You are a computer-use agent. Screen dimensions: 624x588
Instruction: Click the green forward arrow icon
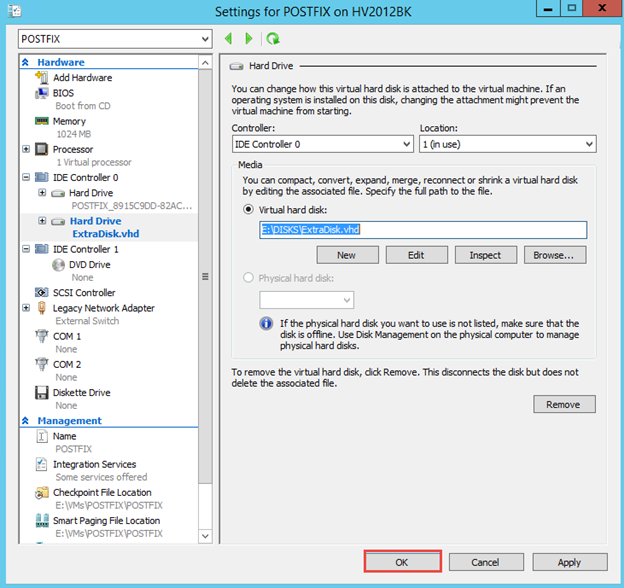pyautogui.click(x=249, y=39)
